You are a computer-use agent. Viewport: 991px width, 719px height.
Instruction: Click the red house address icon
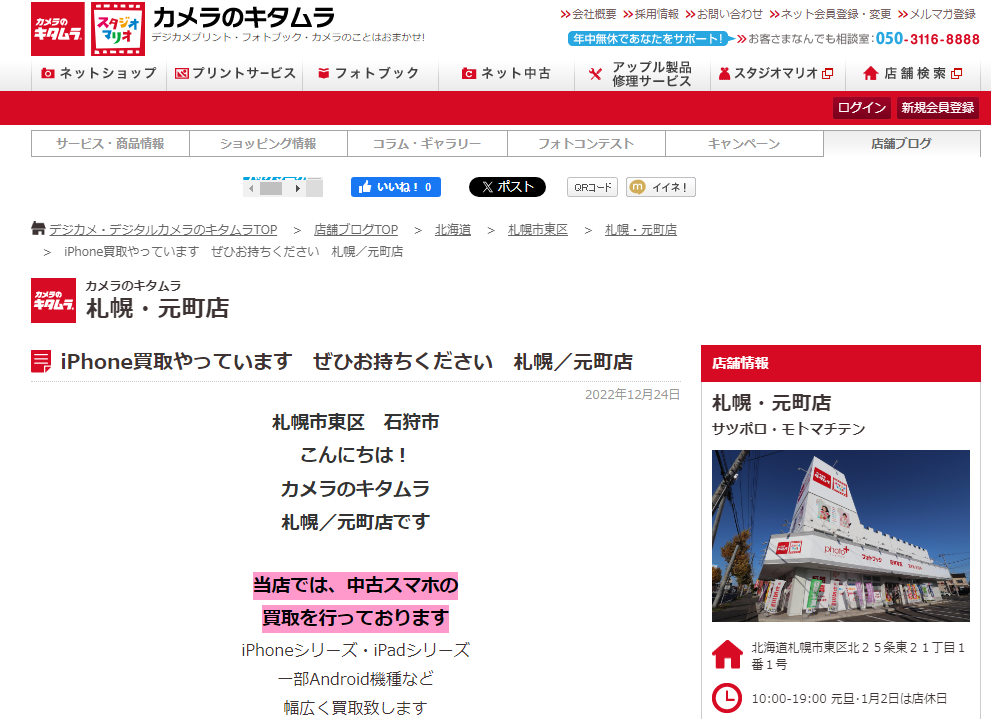coord(727,655)
